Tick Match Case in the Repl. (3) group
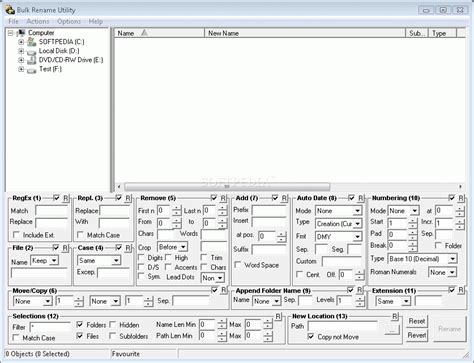This screenshot has height=363, width=474. click(x=80, y=235)
